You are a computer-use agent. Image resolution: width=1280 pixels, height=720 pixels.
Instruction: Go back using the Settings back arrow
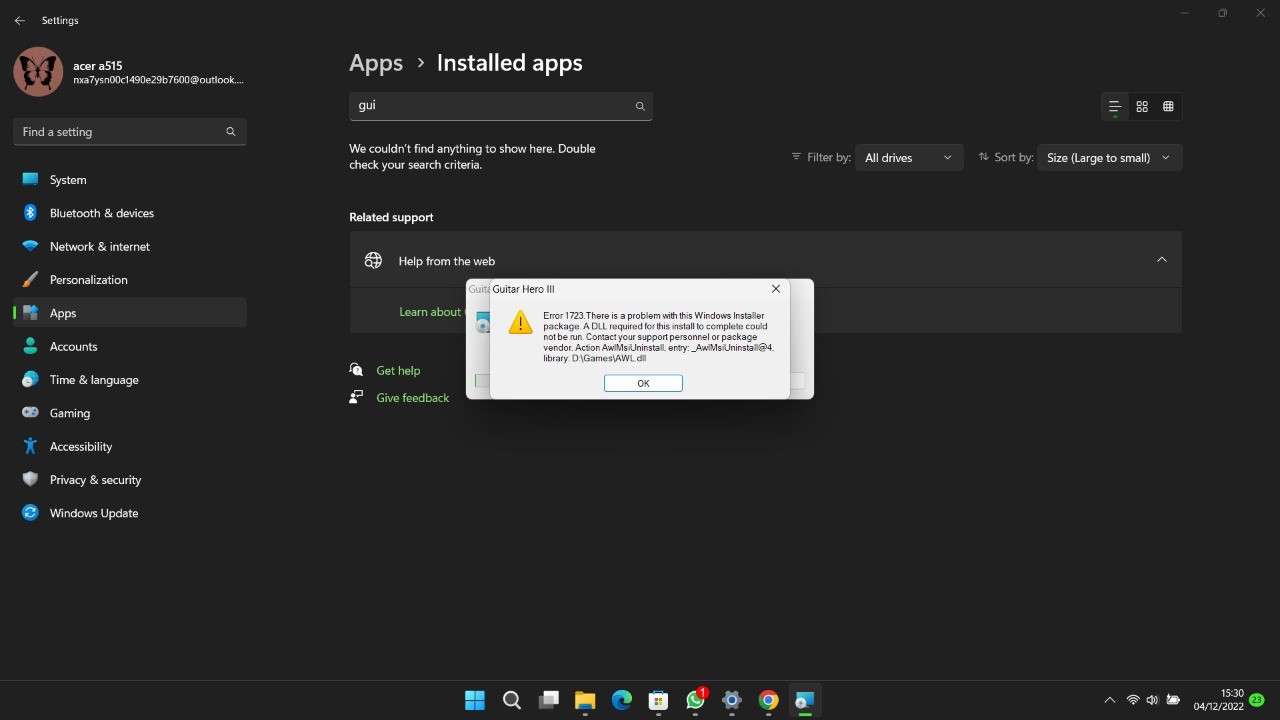(19, 20)
